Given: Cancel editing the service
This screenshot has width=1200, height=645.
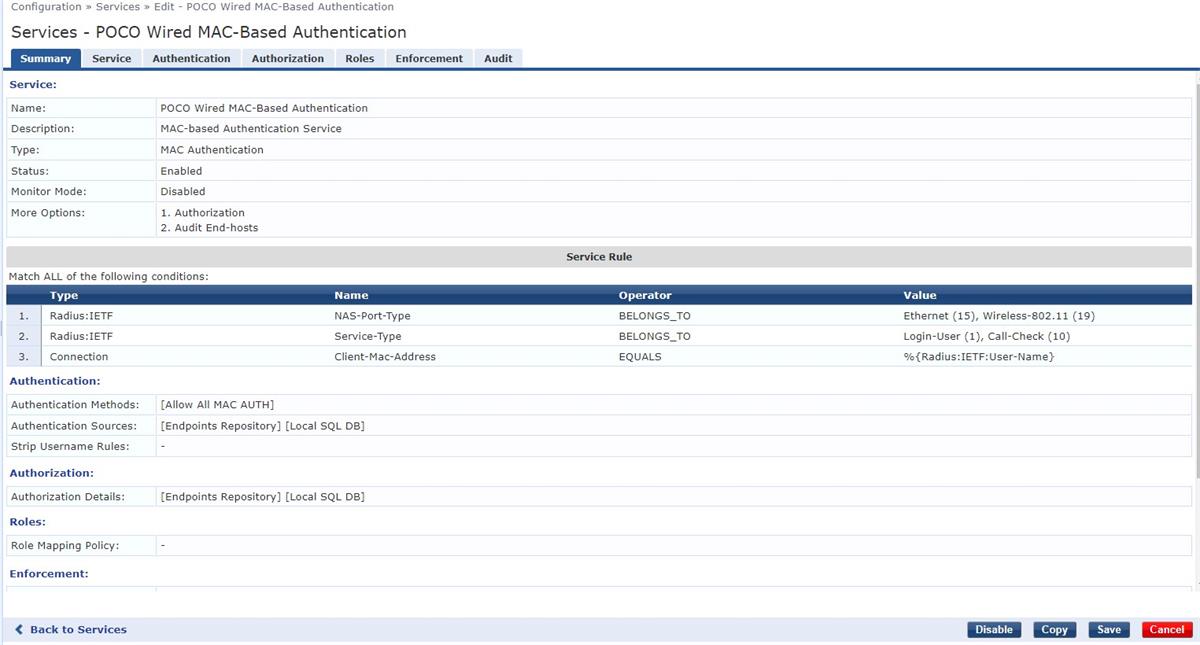Looking at the screenshot, I should (x=1167, y=630).
